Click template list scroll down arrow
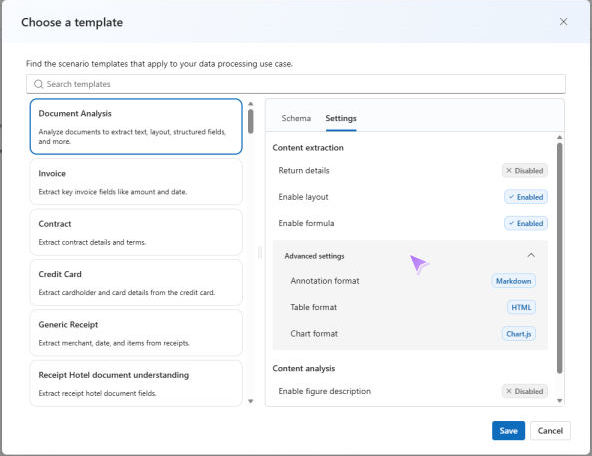Screen dimensions: 592x456 pyautogui.click(x=251, y=401)
